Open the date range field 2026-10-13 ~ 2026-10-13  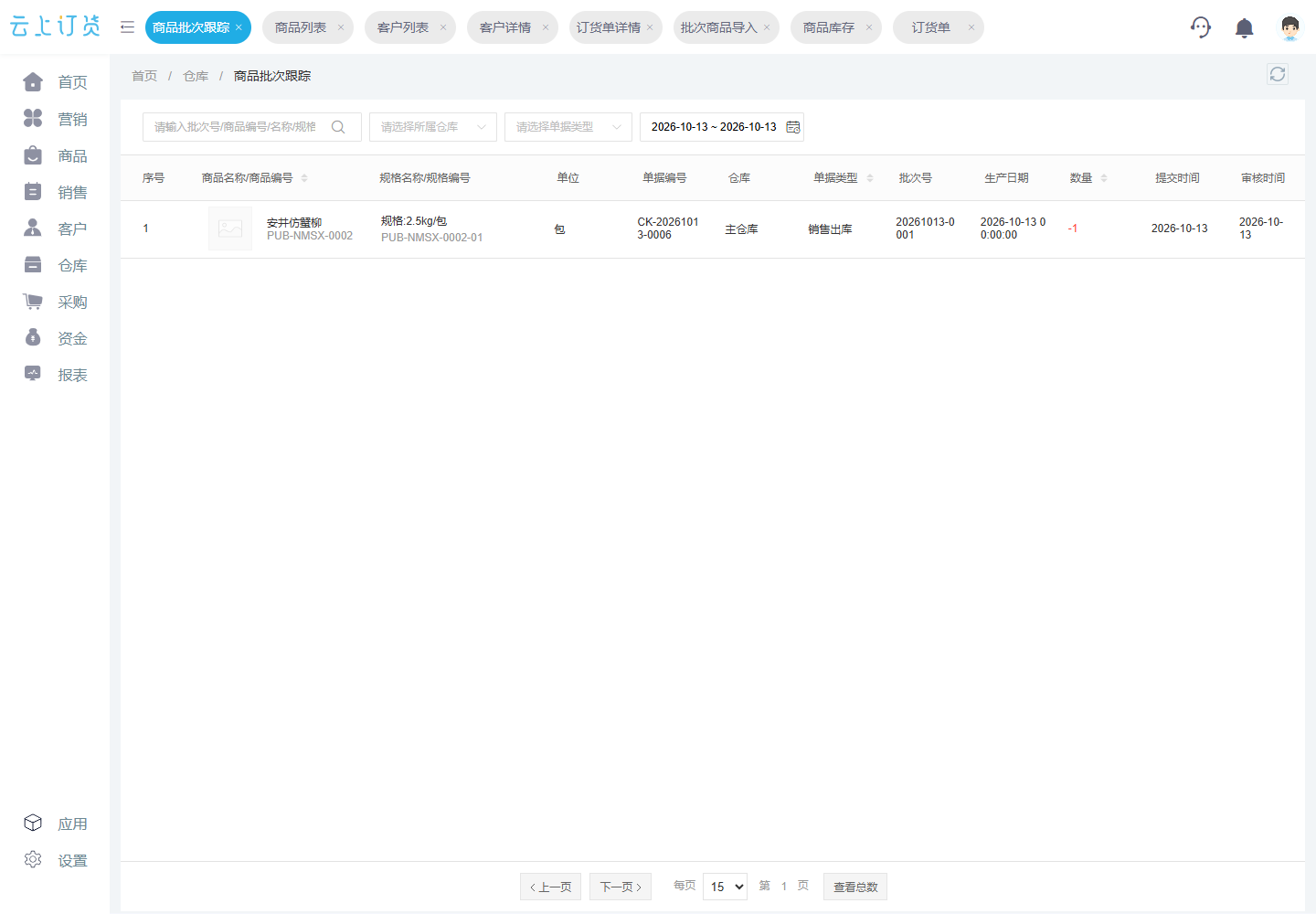[722, 127]
